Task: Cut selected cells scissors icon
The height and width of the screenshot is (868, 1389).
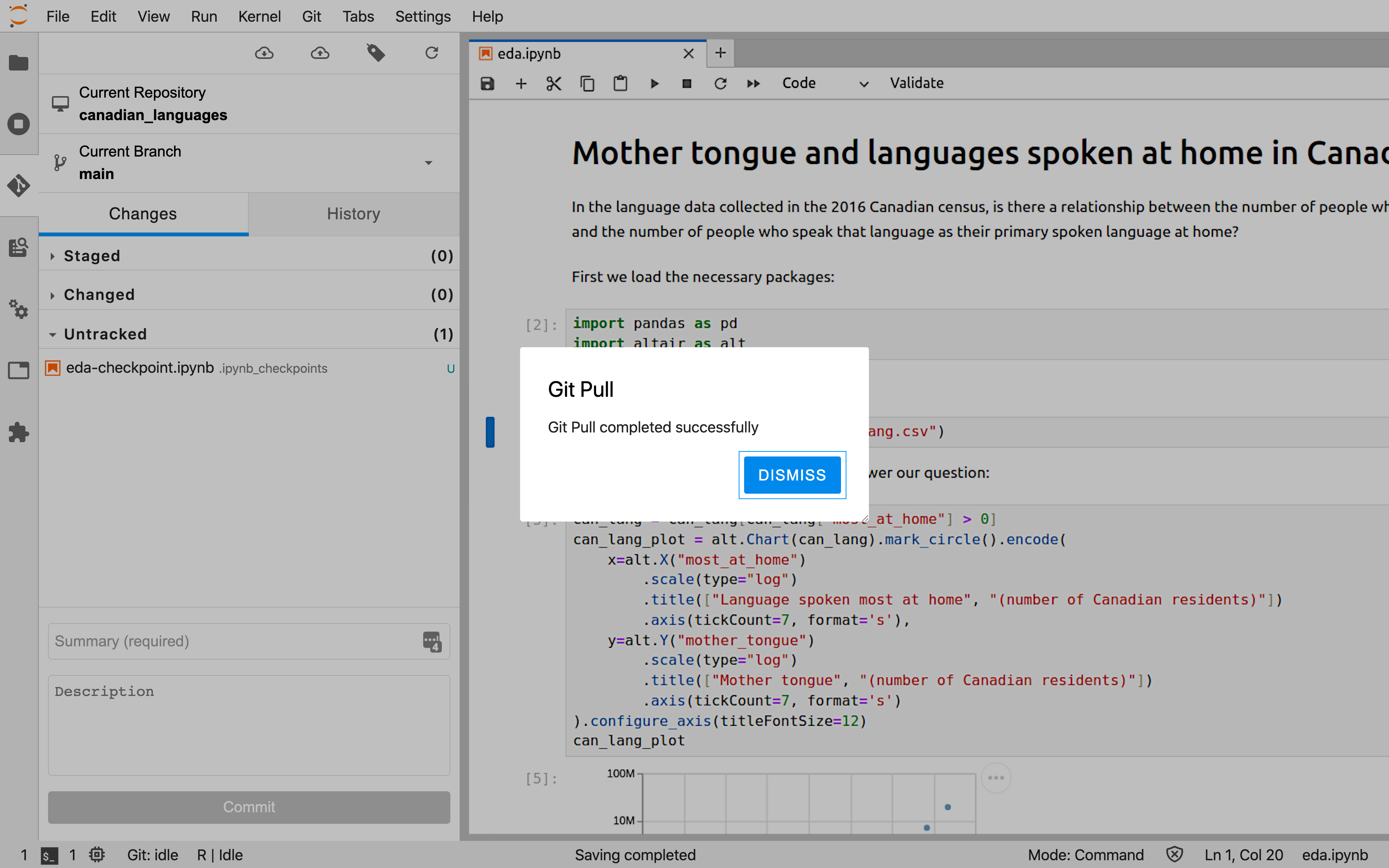Action: pyautogui.click(x=554, y=84)
